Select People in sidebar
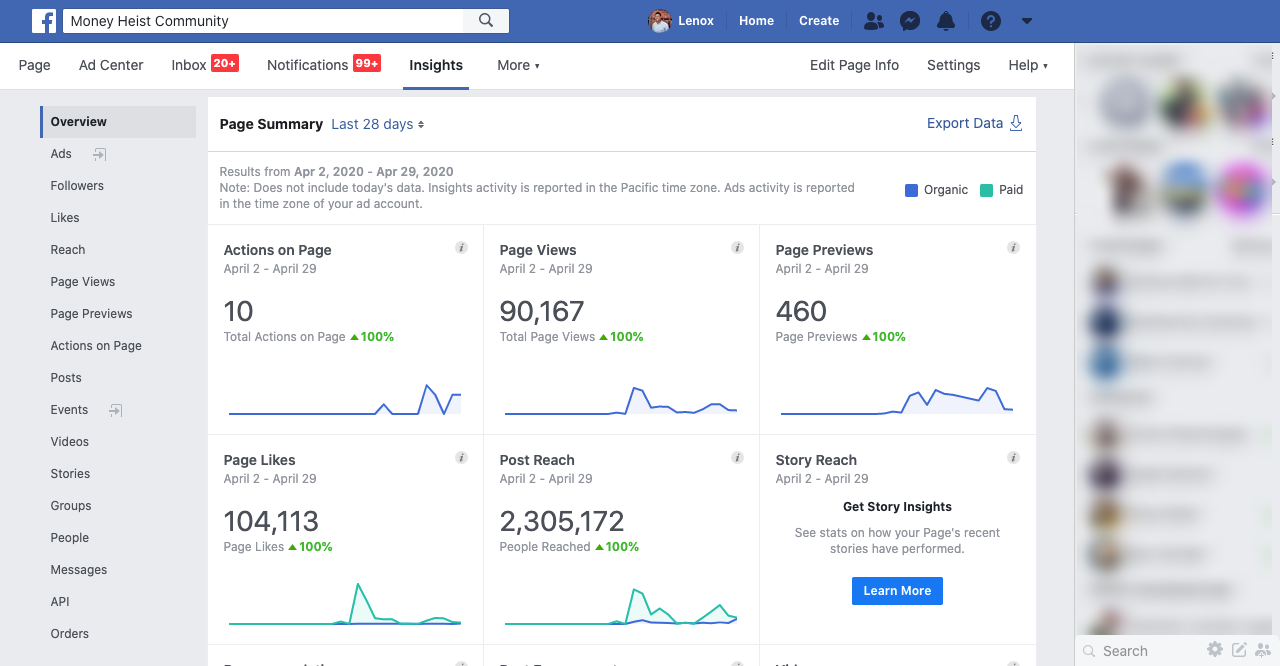 click(x=70, y=538)
